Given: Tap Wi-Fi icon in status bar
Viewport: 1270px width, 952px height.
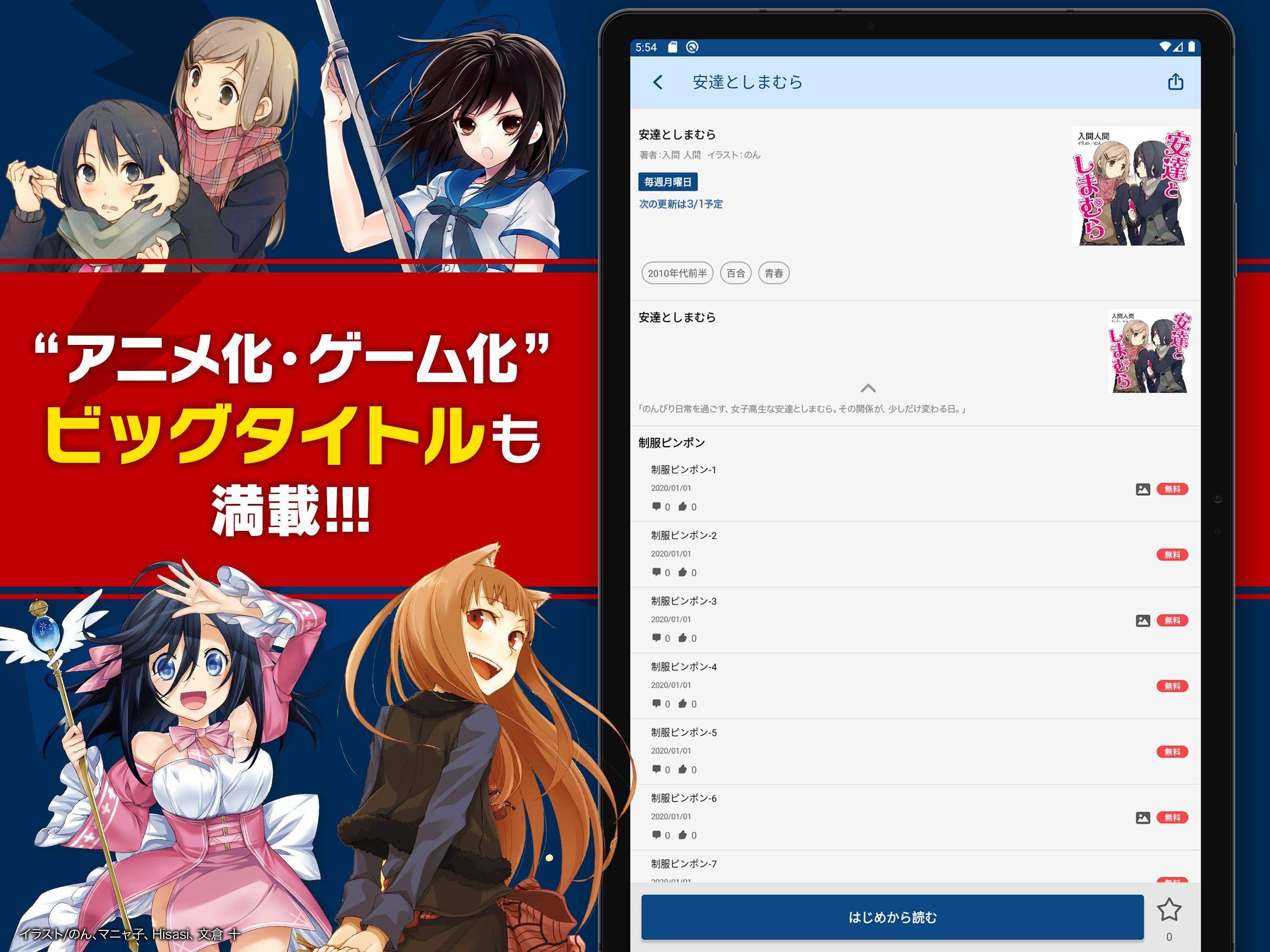Looking at the screenshot, I should (1165, 47).
